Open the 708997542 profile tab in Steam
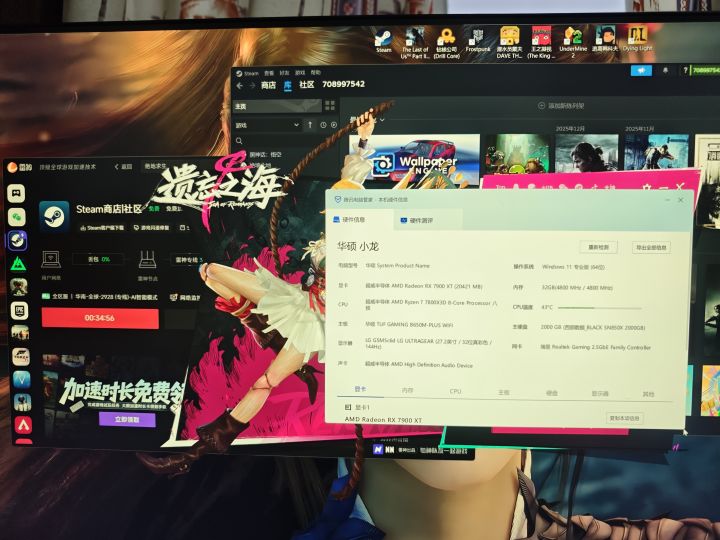The width and height of the screenshot is (720, 540). tap(343, 84)
